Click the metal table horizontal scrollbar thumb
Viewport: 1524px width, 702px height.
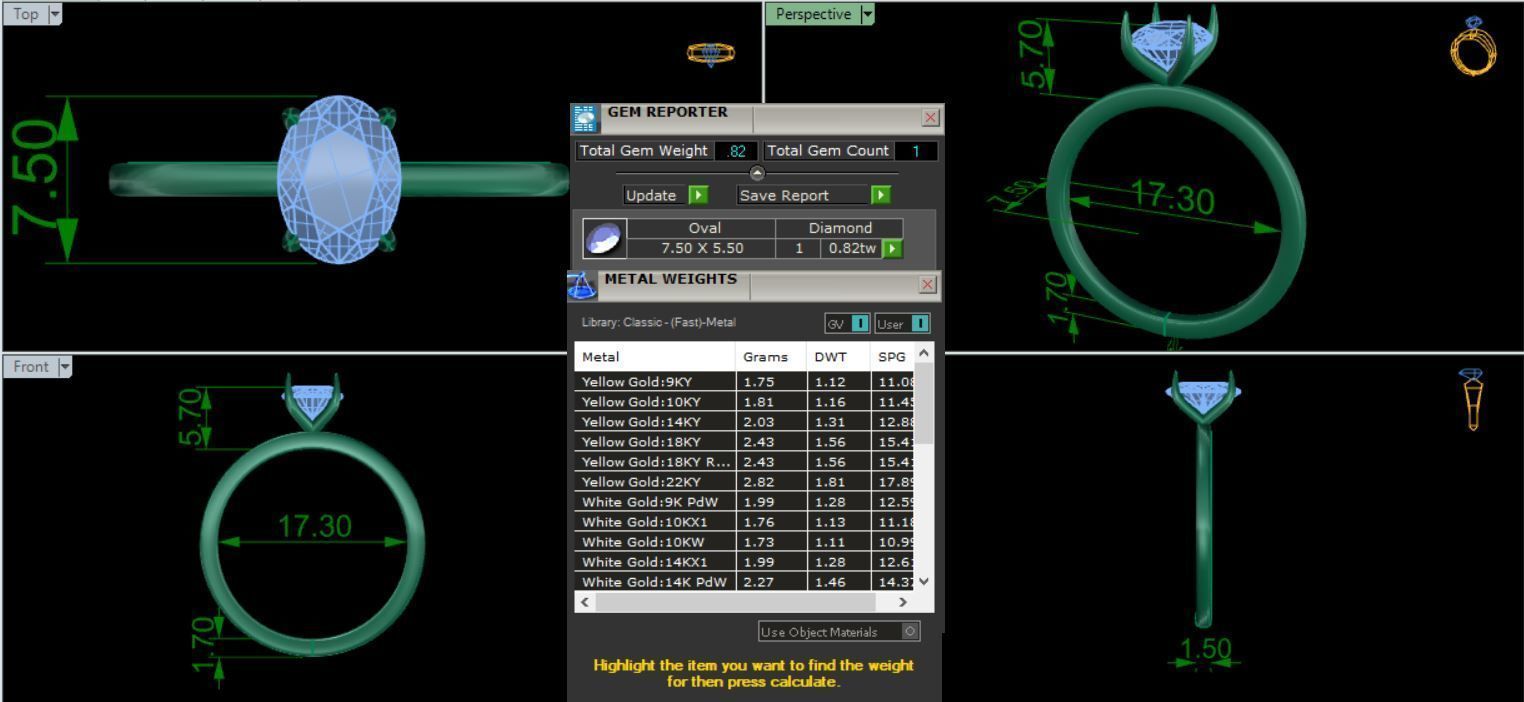[x=735, y=602]
